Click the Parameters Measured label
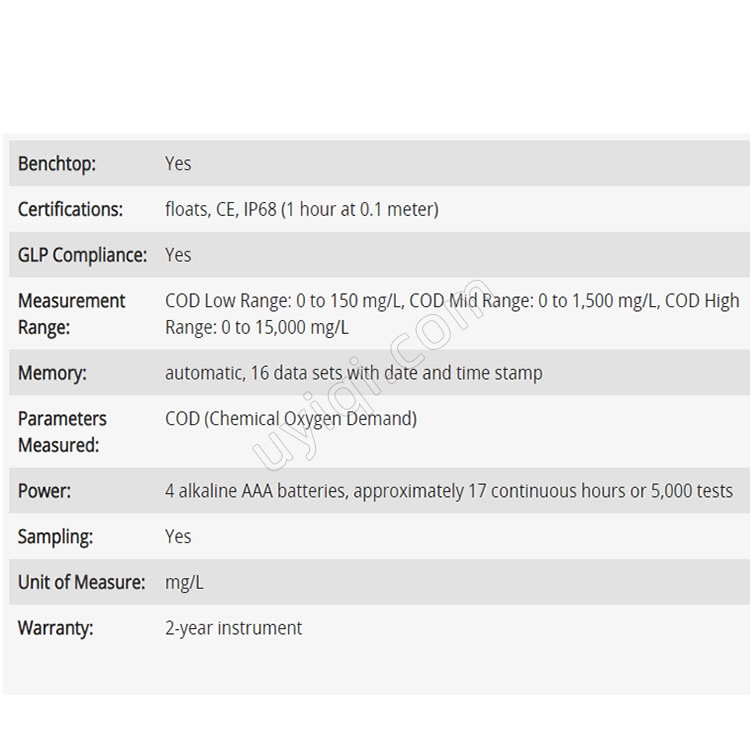The width and height of the screenshot is (750, 750). tap(62, 432)
